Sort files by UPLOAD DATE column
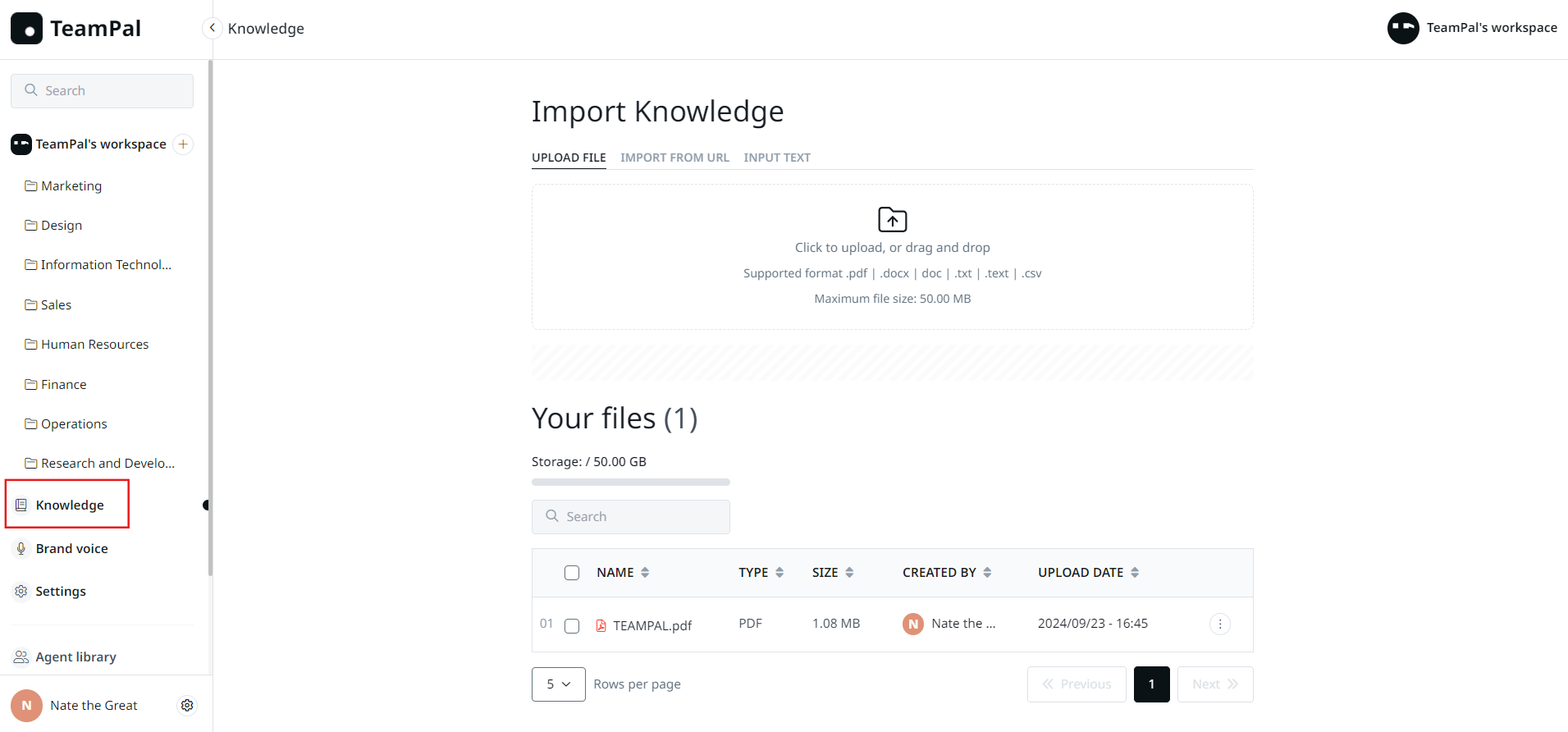1568x732 pixels. pos(1089,573)
